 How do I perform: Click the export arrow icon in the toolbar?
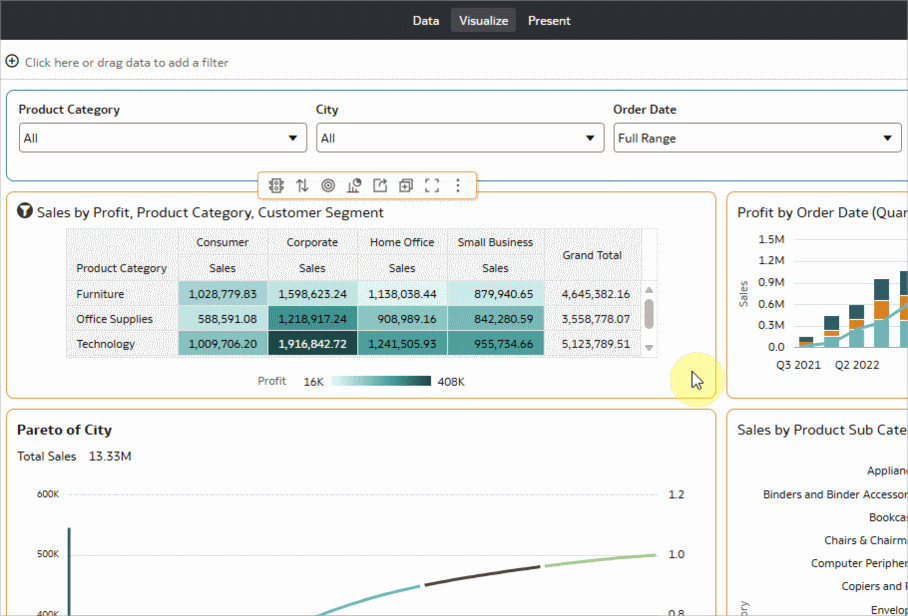pyautogui.click(x=380, y=185)
